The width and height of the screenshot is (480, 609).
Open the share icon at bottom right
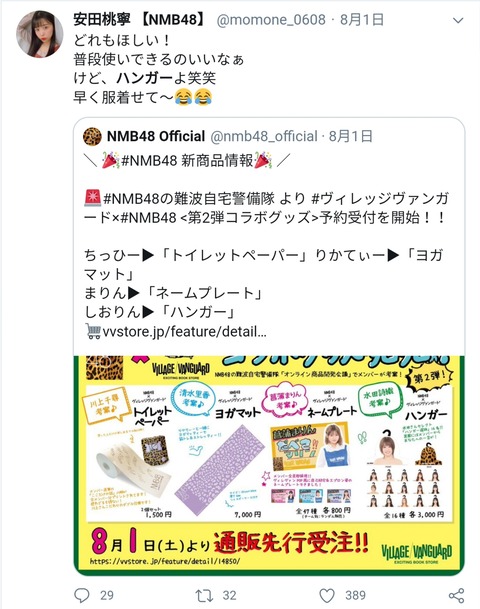456,595
